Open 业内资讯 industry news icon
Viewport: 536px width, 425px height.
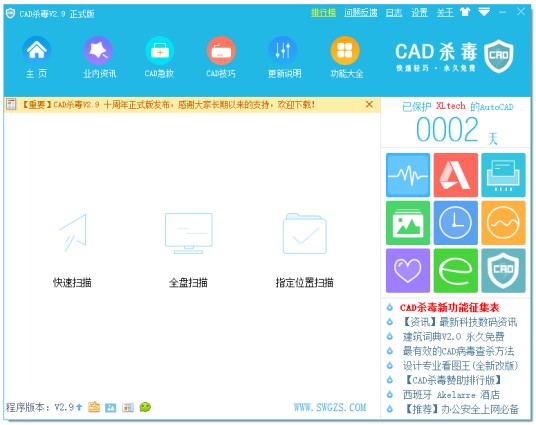pos(98,51)
